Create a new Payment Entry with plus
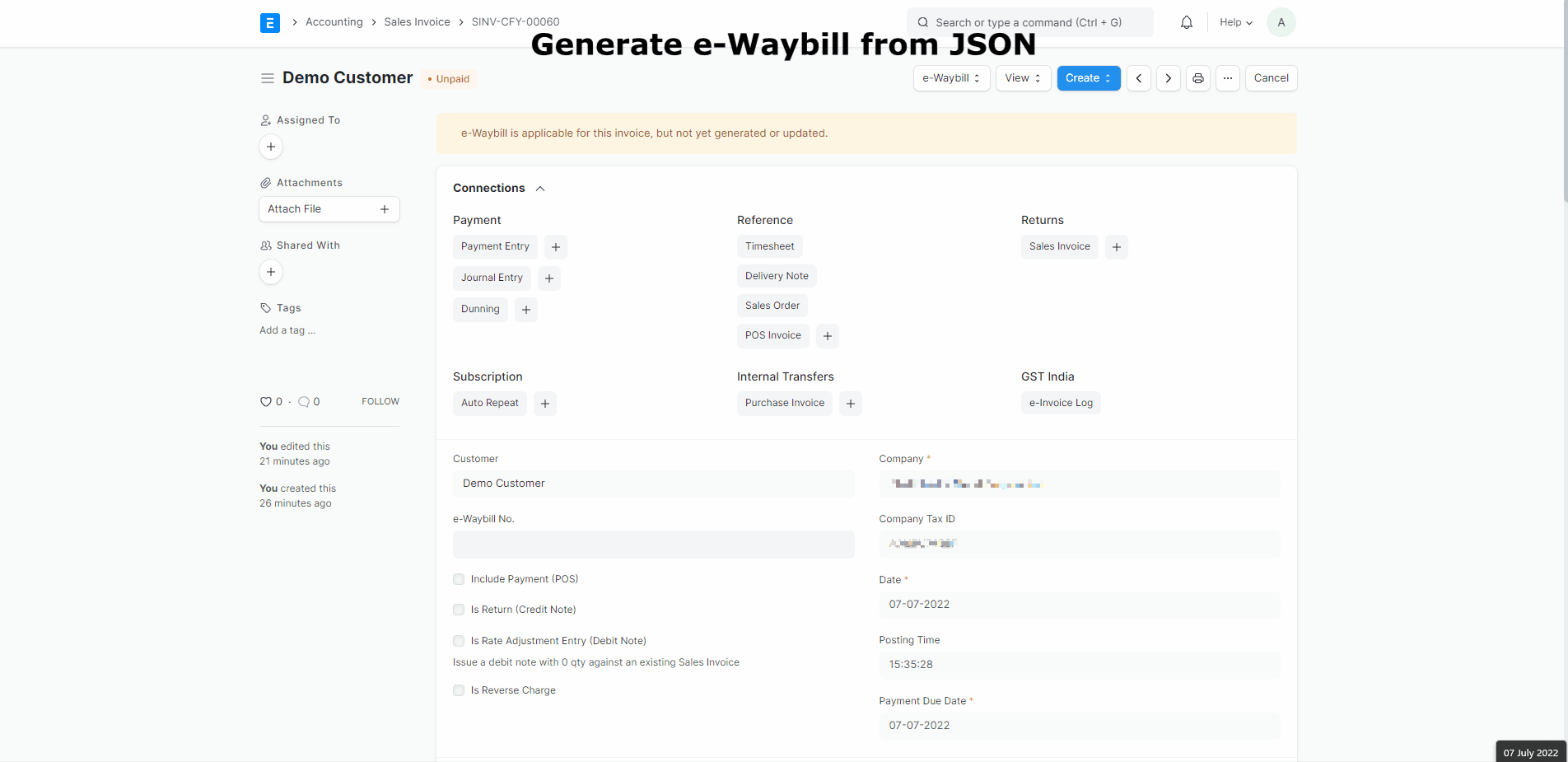Image resolution: width=1568 pixels, height=762 pixels. click(556, 247)
